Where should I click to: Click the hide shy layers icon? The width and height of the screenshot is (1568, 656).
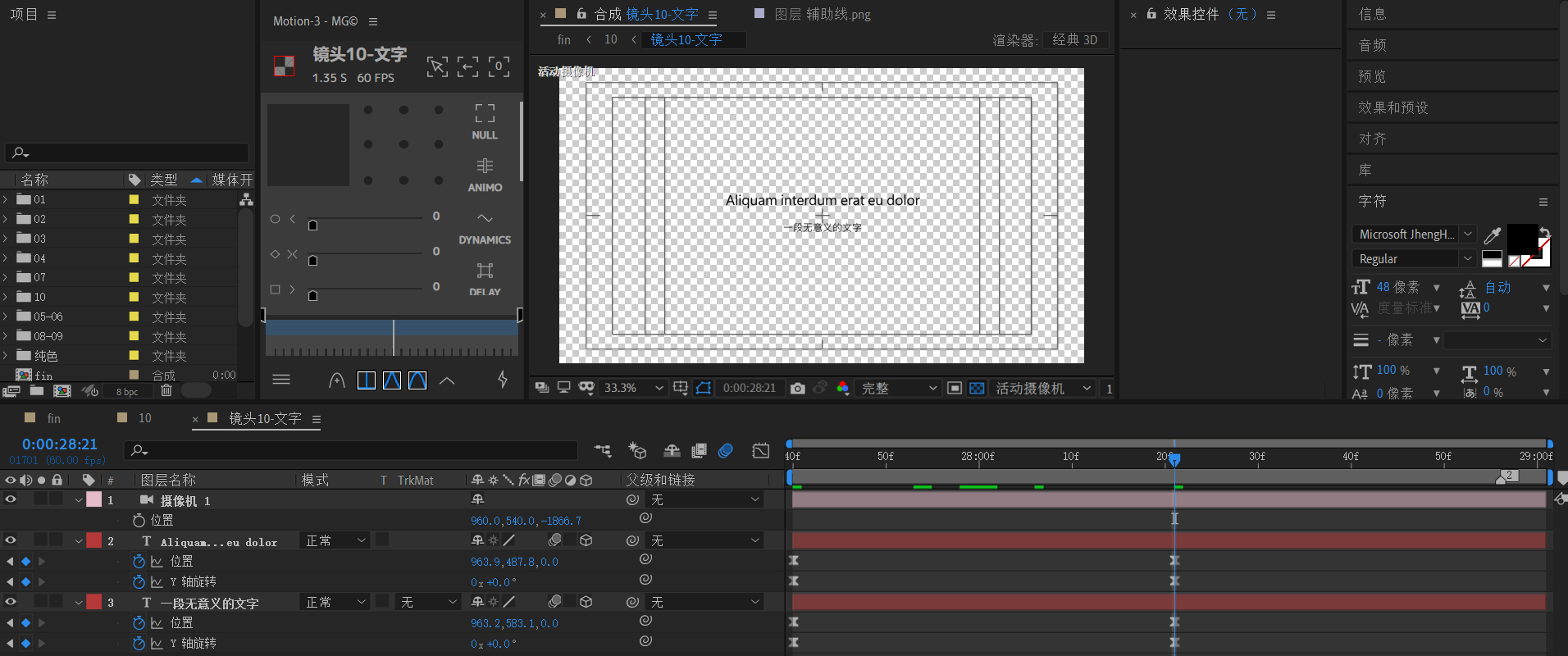pos(672,450)
